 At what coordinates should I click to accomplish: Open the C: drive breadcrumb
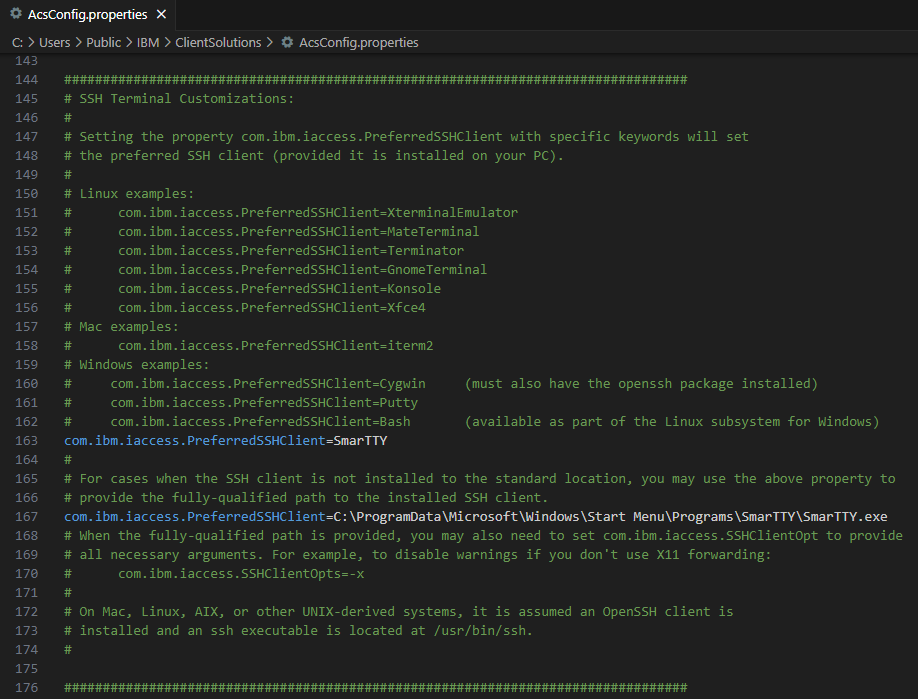(x=17, y=42)
